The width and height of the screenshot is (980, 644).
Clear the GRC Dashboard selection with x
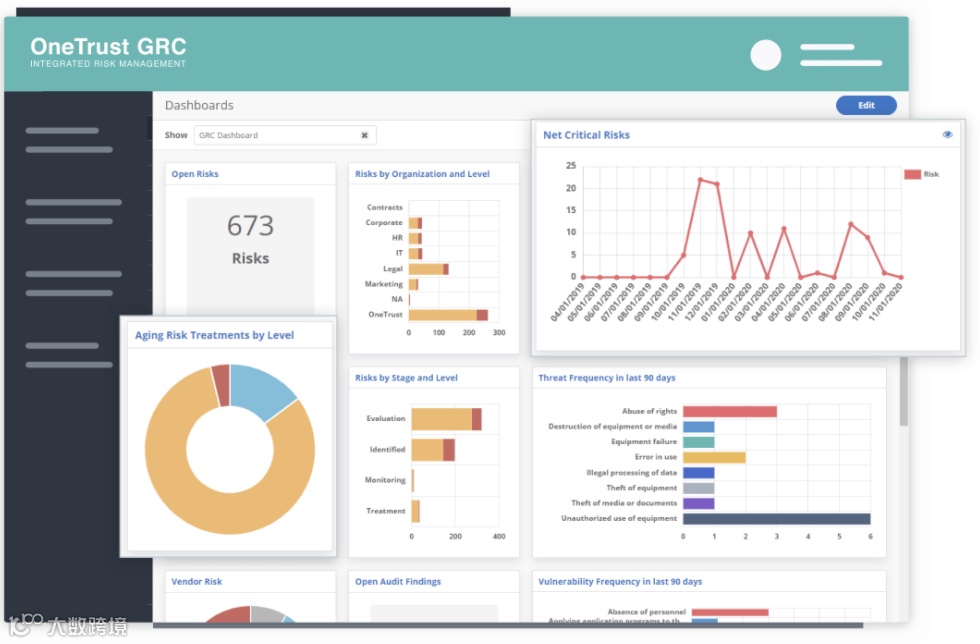tap(364, 135)
